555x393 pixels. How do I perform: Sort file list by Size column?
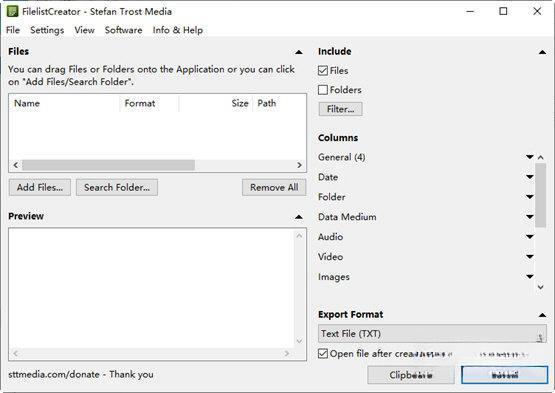click(x=216, y=103)
